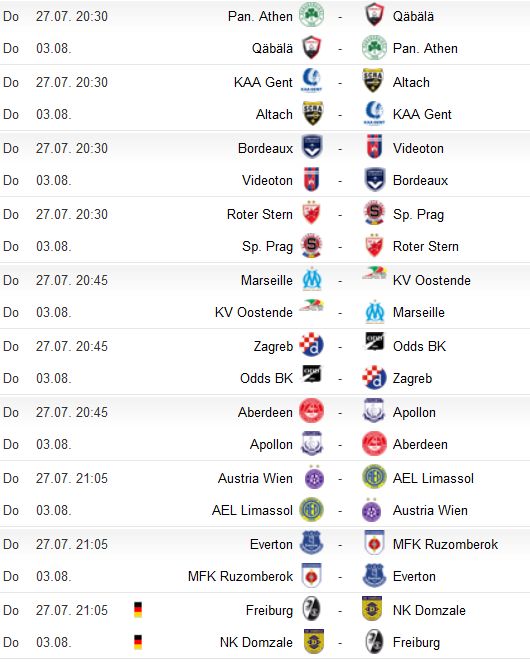The width and height of the screenshot is (530, 662).
Task: Click the Bordeaux crest next to home team Bordeaux
Action: pyautogui.click(x=312, y=147)
